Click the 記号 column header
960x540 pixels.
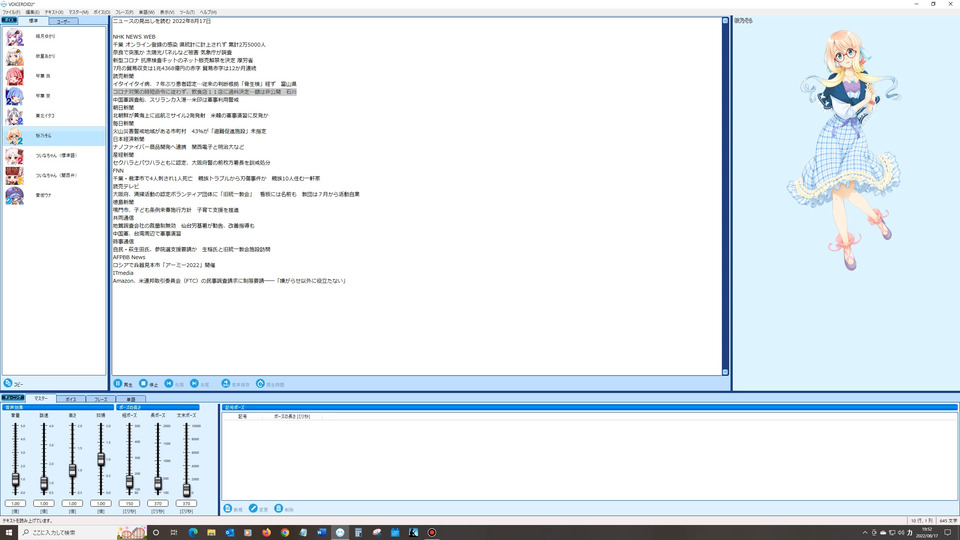[x=242, y=416]
